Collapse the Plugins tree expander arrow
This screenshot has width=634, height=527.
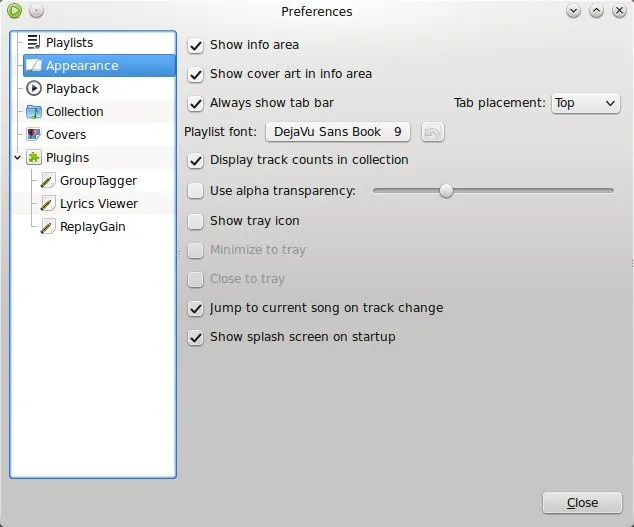[17, 158]
